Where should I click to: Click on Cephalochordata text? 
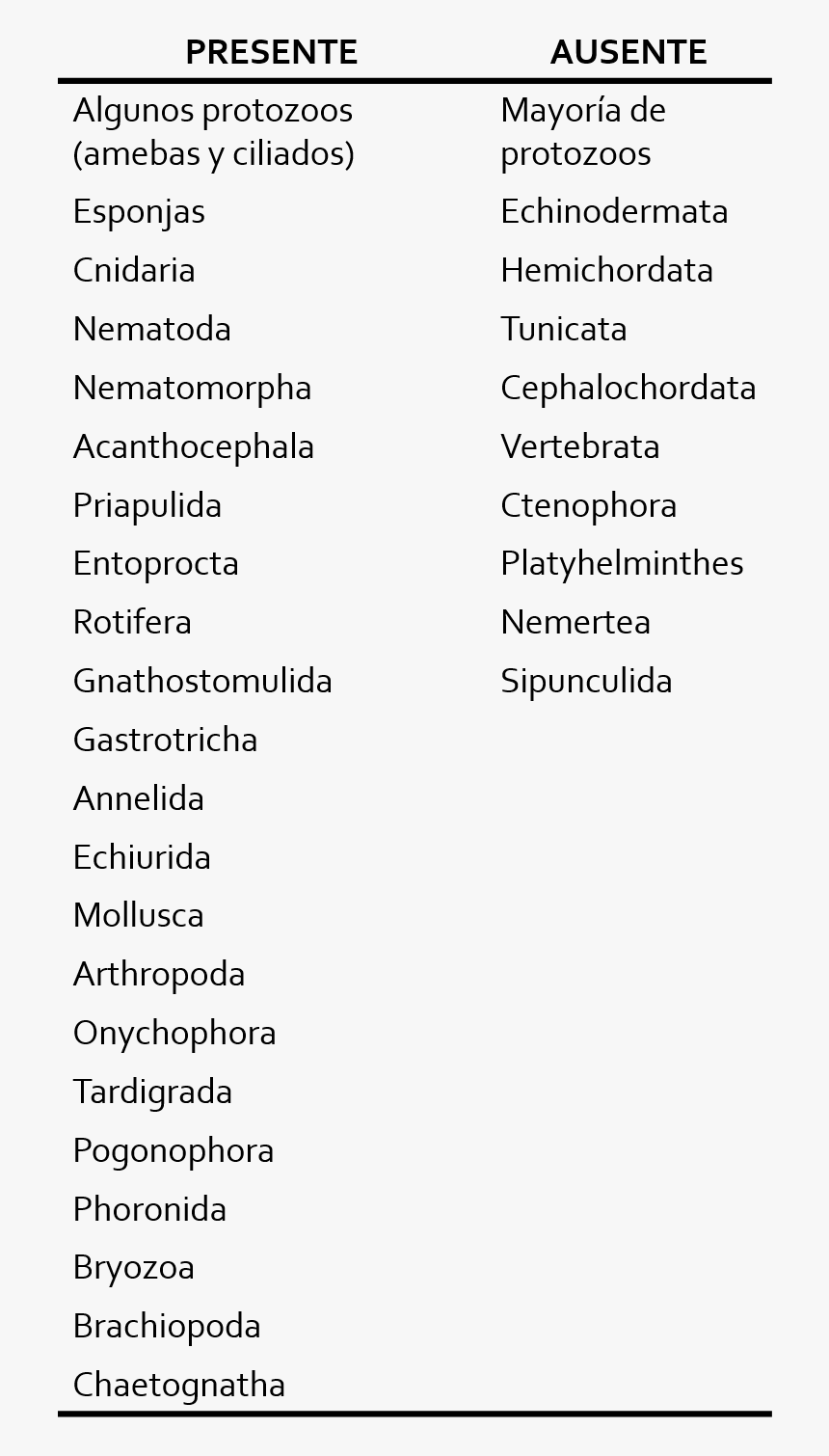(x=628, y=389)
